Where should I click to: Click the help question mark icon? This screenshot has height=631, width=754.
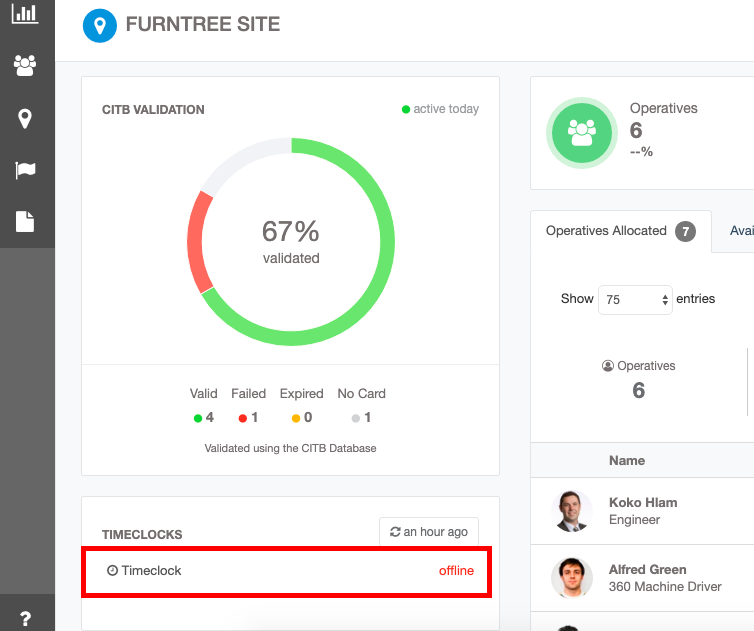pos(25,618)
